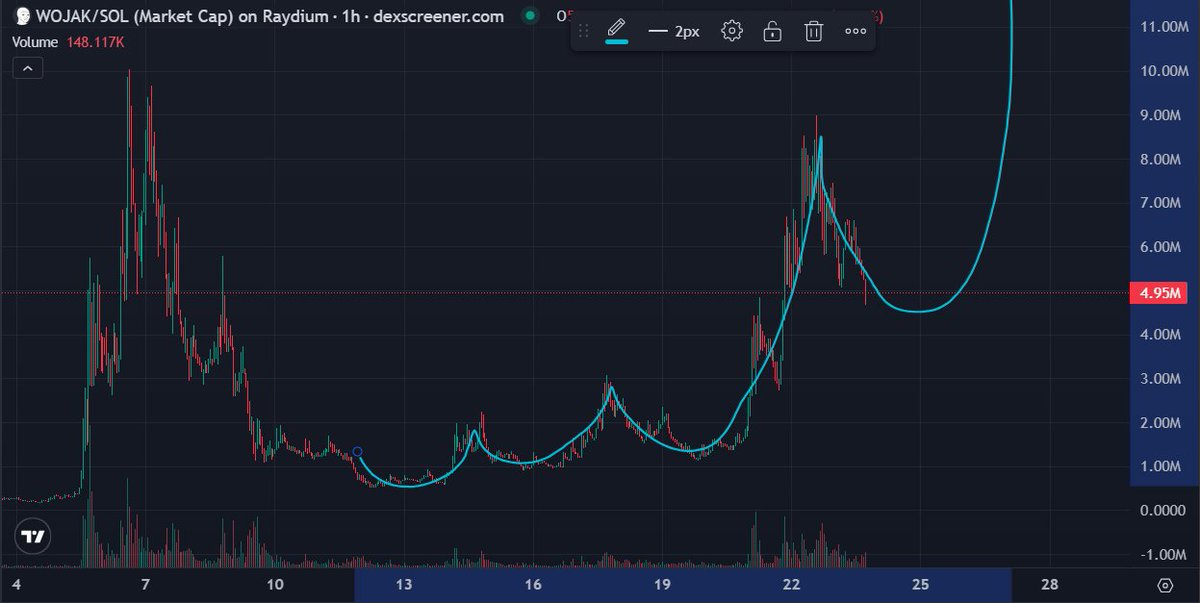Click date 16 on time axis

(x=533, y=585)
